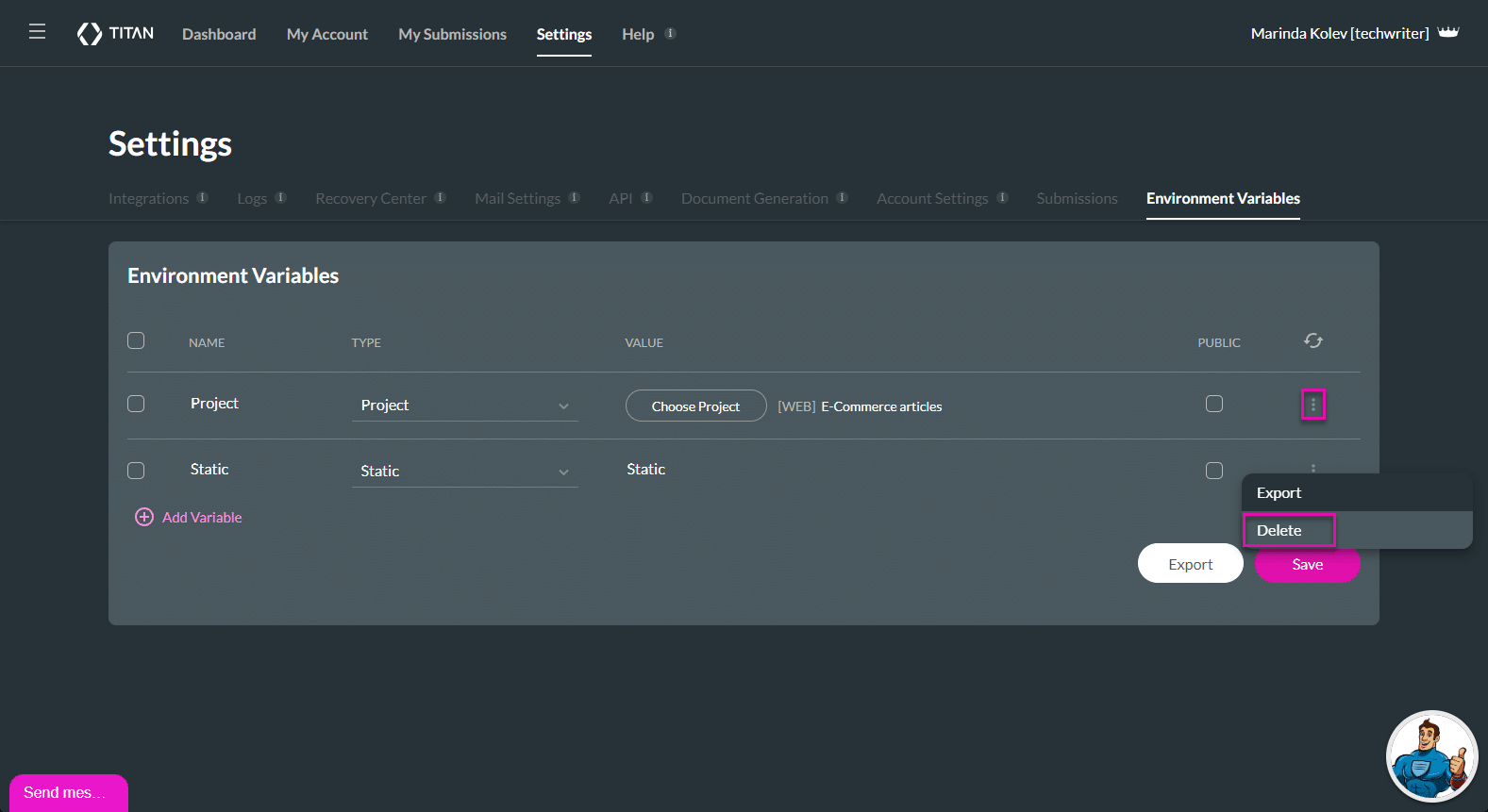1488x812 pixels.
Task: Select the Project variable row checkbox
Action: tap(136, 404)
